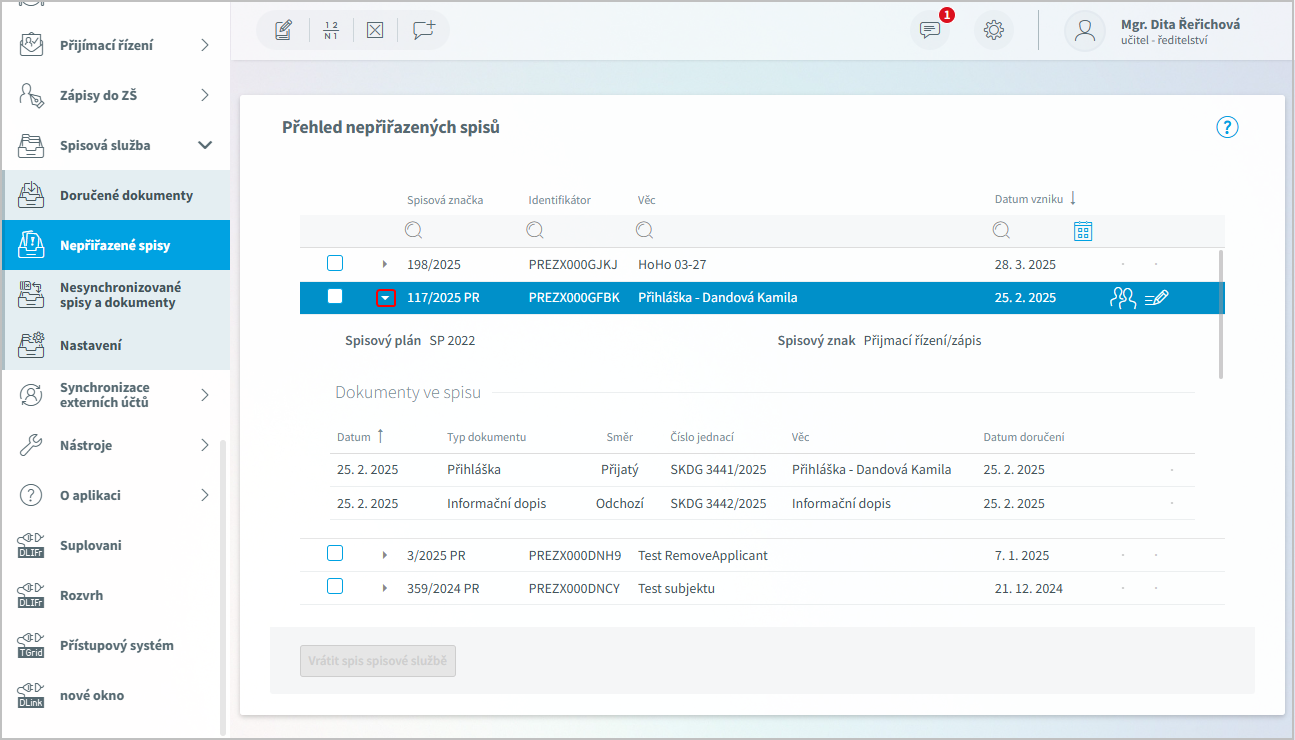Image resolution: width=1295 pixels, height=740 pixels.
Task: Click the numbering 12/N1 toolbar icon
Action: click(331, 30)
